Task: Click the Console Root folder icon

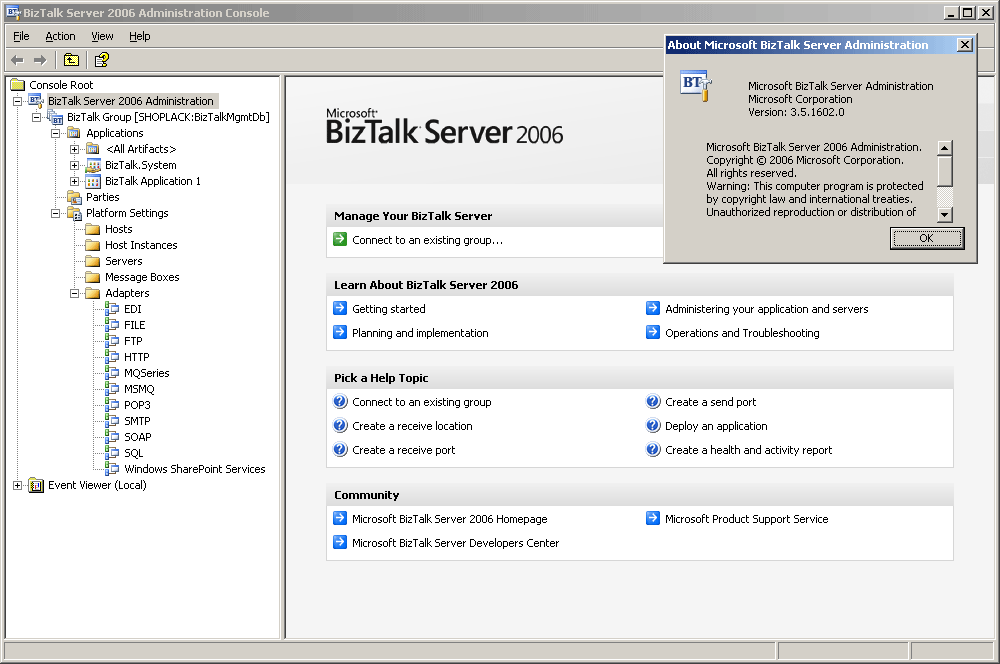Action: click(x=18, y=85)
